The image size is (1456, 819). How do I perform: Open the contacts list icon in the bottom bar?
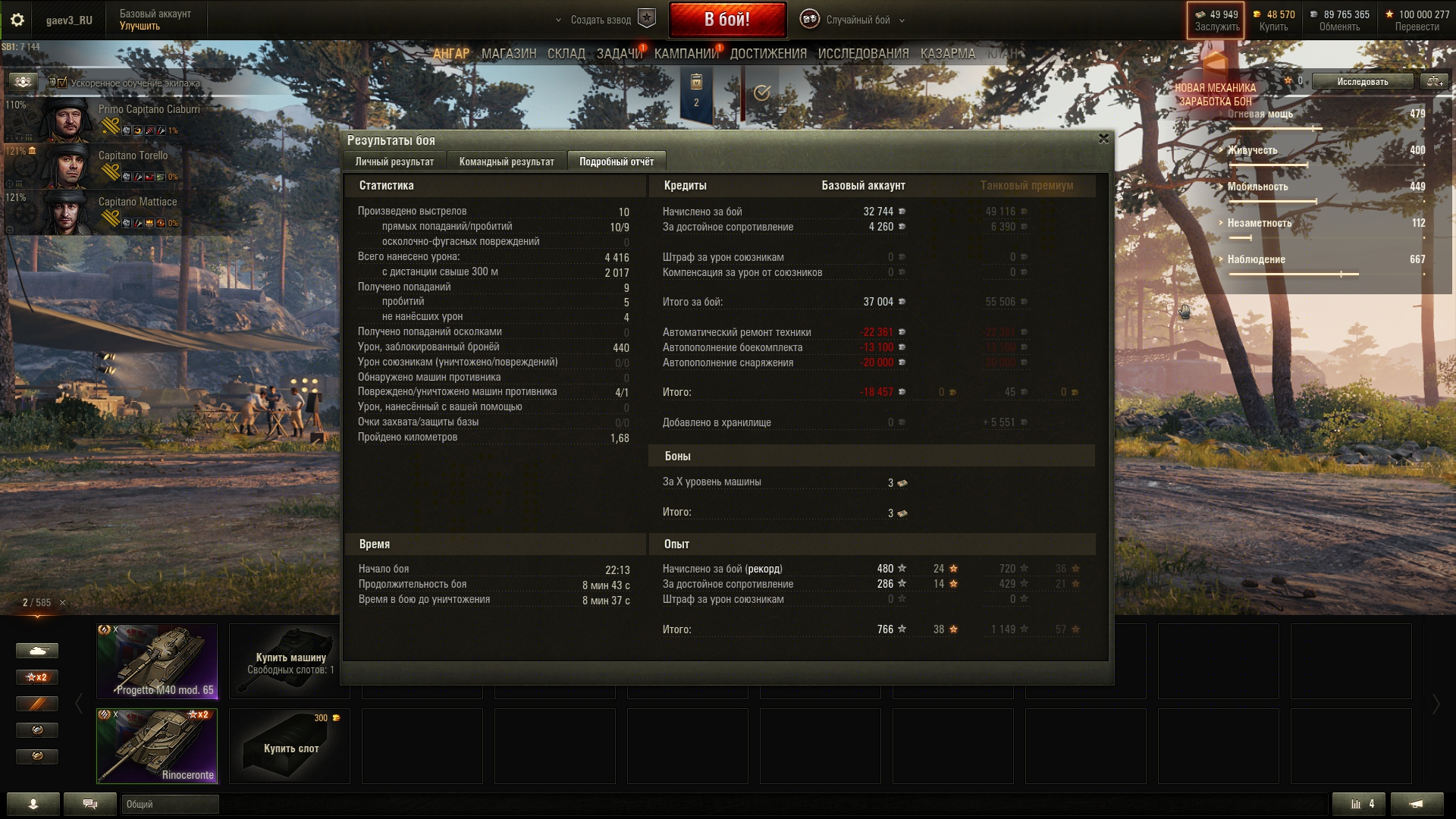click(33, 804)
